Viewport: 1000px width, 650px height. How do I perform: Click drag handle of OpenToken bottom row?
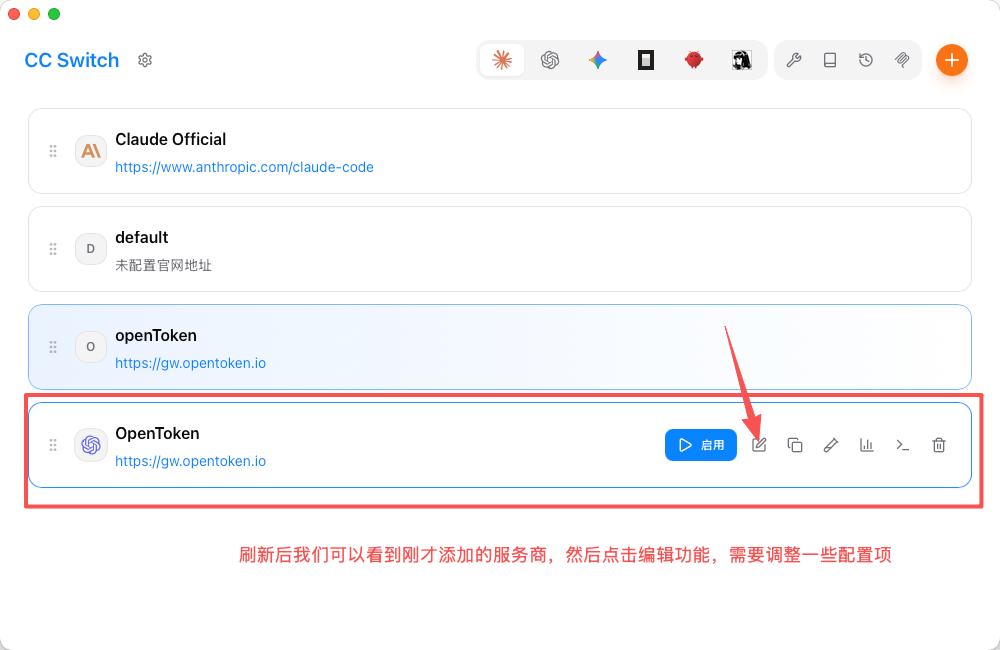point(53,445)
